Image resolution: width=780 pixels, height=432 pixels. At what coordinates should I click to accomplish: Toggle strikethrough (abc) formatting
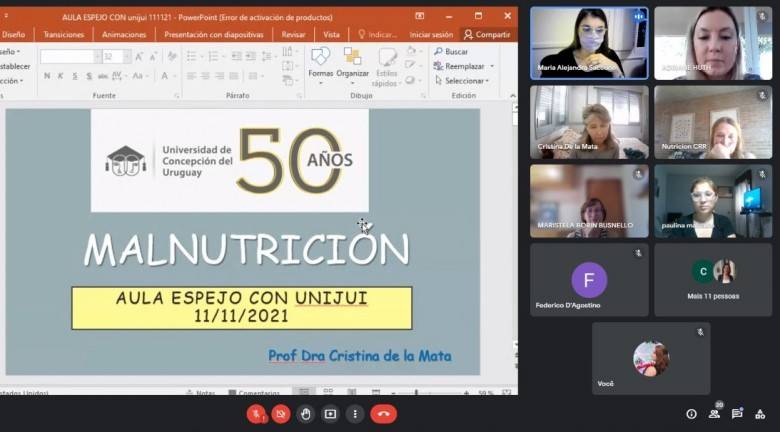pyautogui.click(x=103, y=76)
